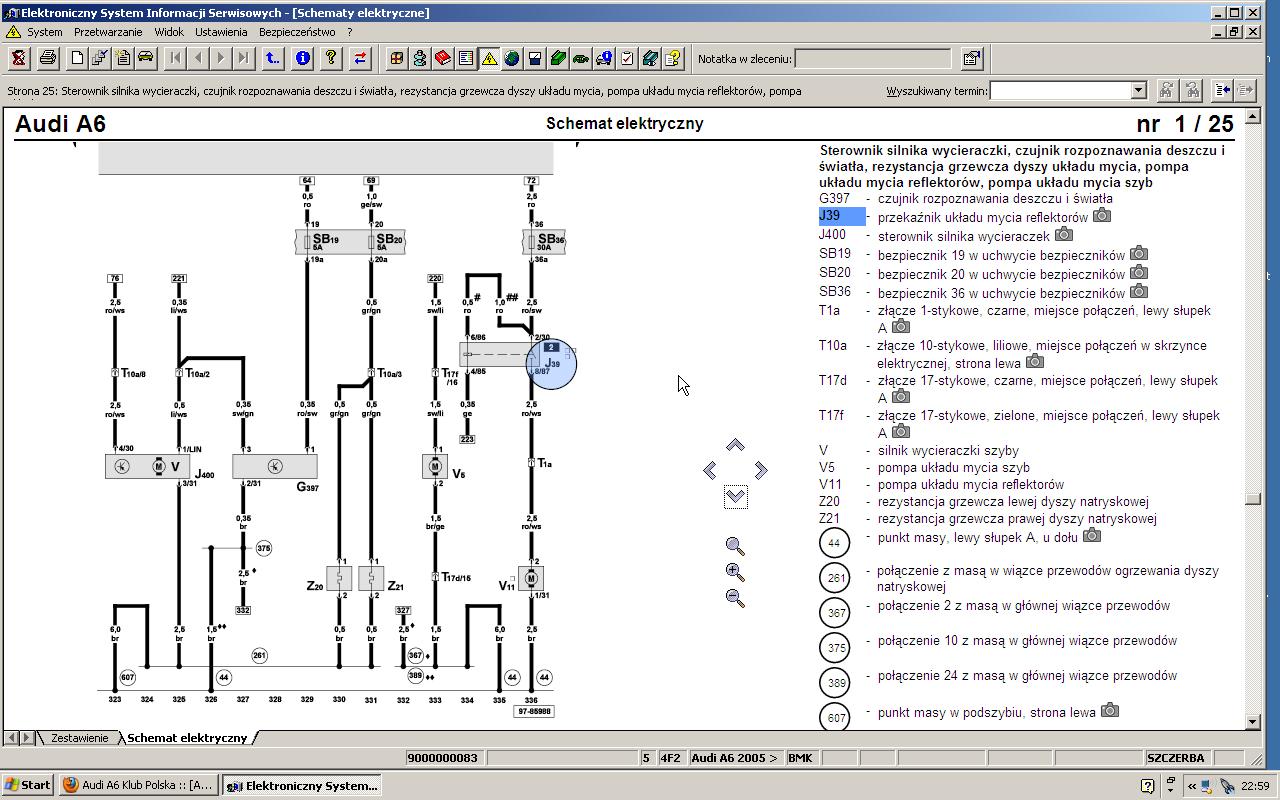Click the help icon in the system tray

pyautogui.click(x=1147, y=786)
